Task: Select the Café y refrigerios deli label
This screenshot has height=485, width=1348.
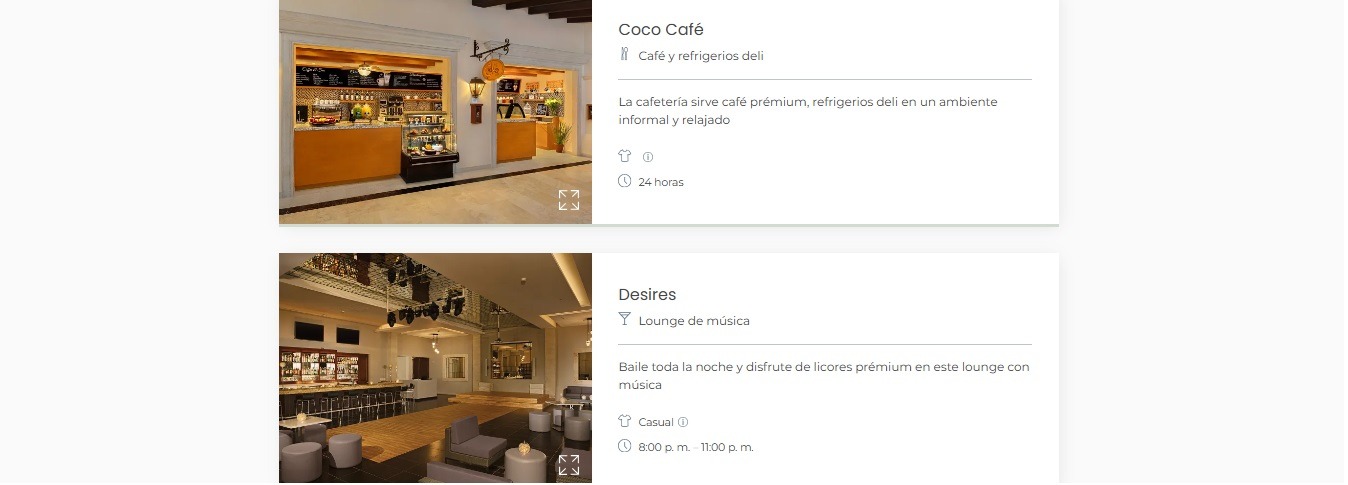Action: point(701,56)
